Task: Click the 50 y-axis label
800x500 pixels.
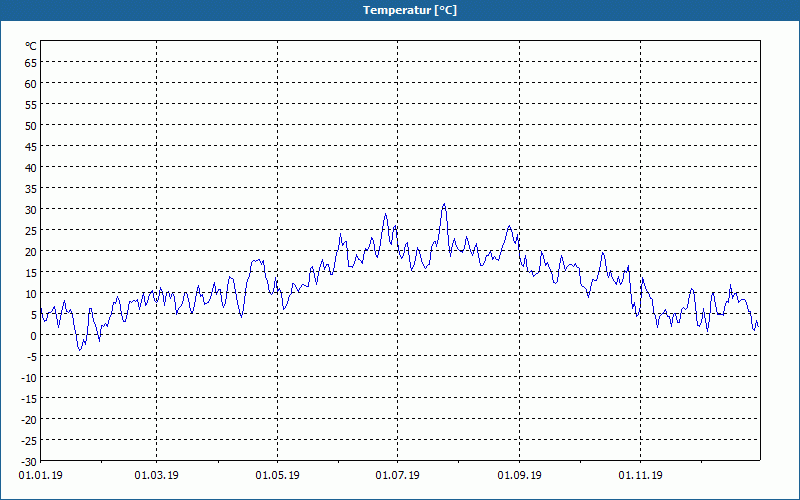Action: 31,126
